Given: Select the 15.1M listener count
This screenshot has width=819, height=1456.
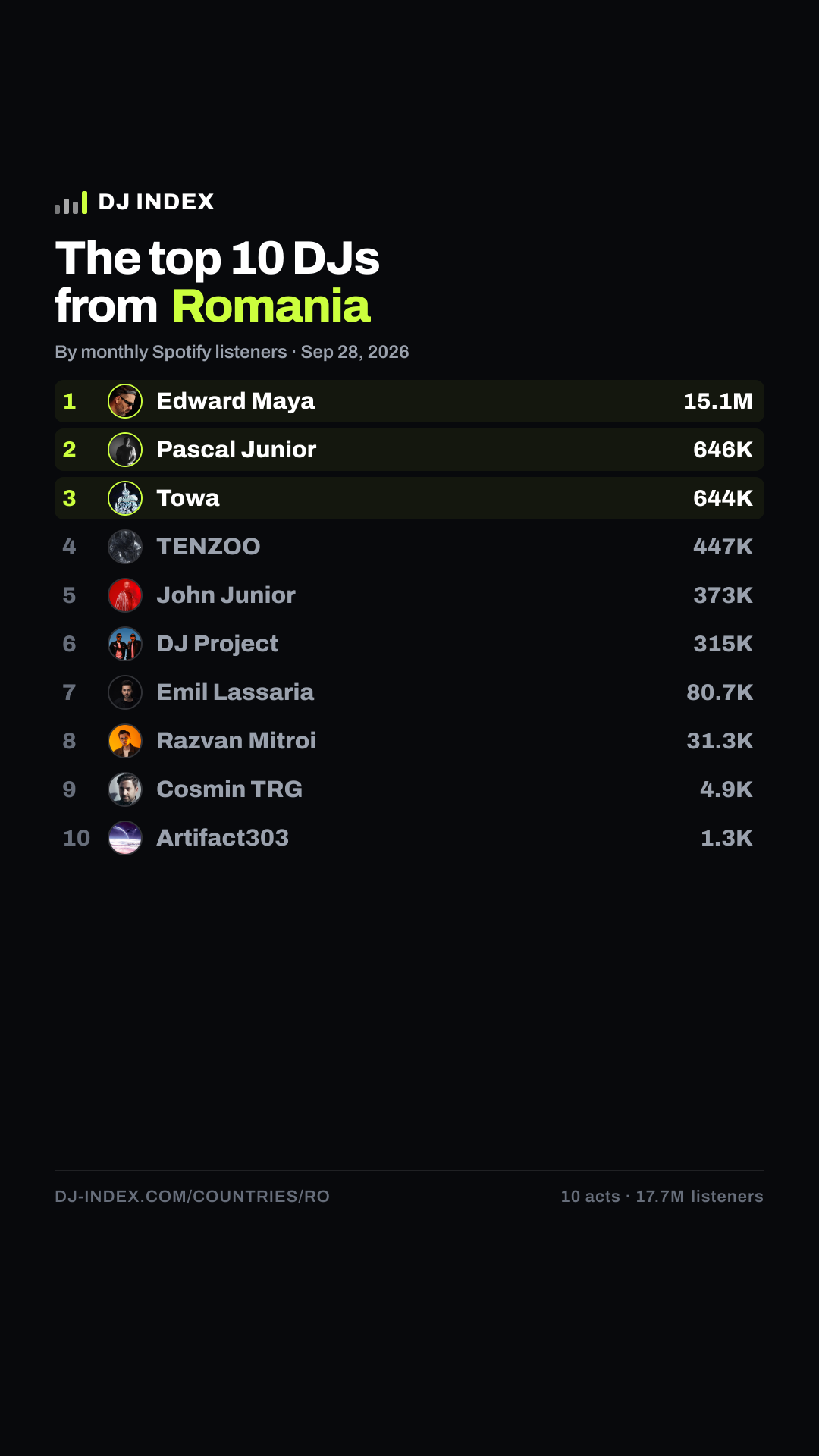Looking at the screenshot, I should [x=717, y=401].
